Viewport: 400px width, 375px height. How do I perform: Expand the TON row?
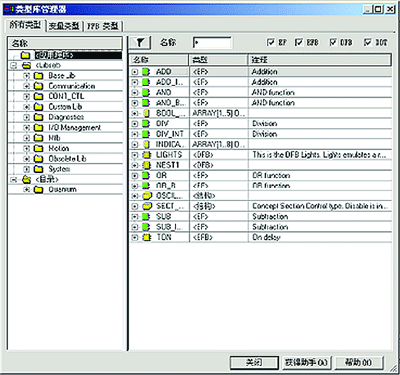[135, 237]
